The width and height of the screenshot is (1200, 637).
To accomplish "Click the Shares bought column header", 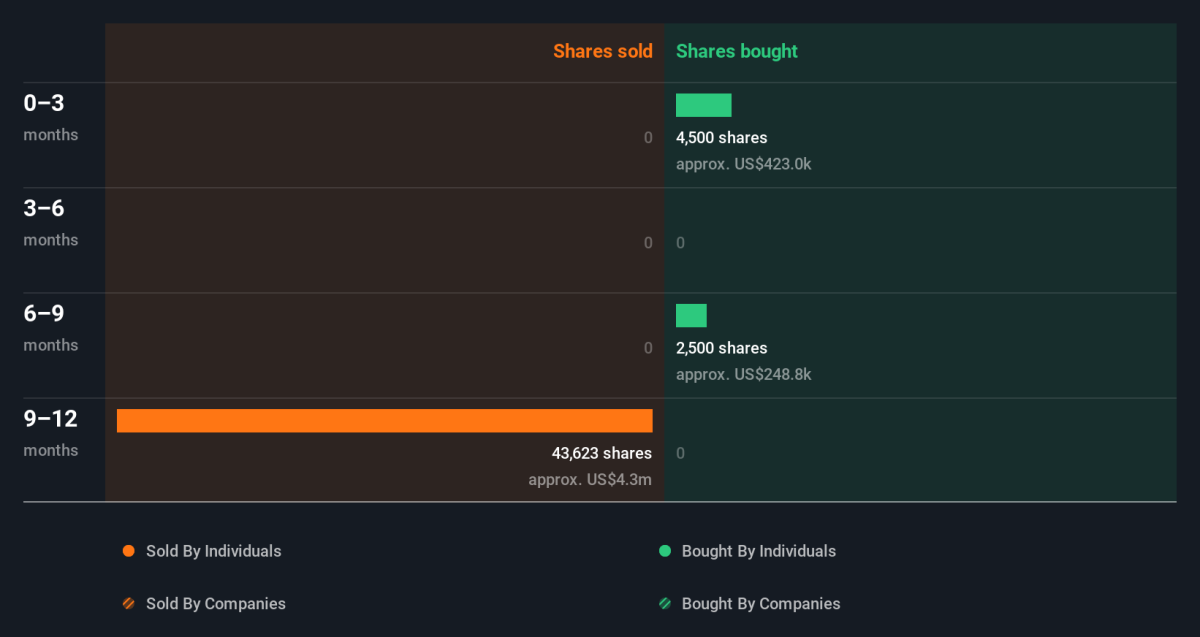I will (x=736, y=51).
